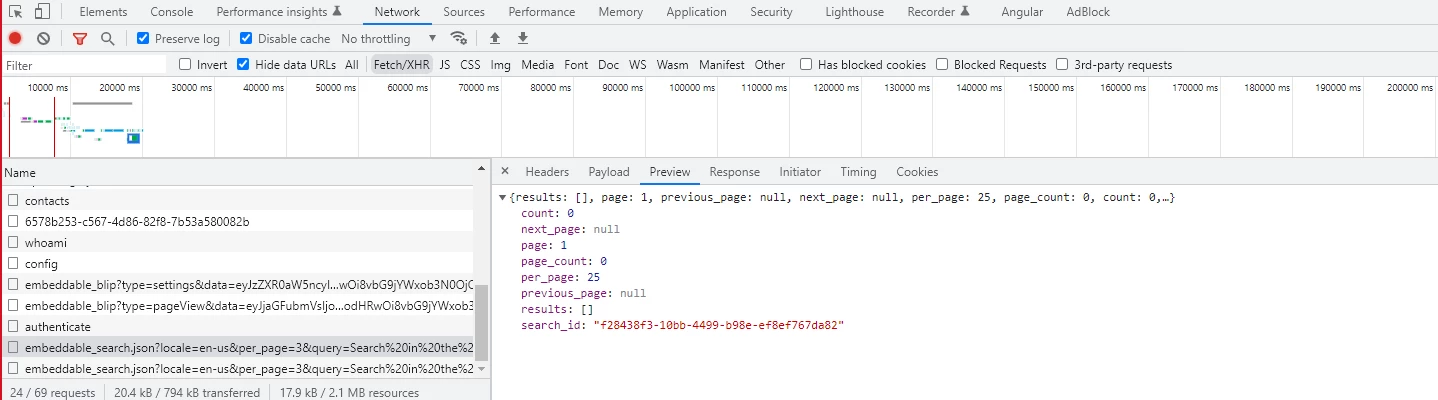This screenshot has height=400, width=1438.
Task: Open Performance insights tab
Action: coord(279,12)
